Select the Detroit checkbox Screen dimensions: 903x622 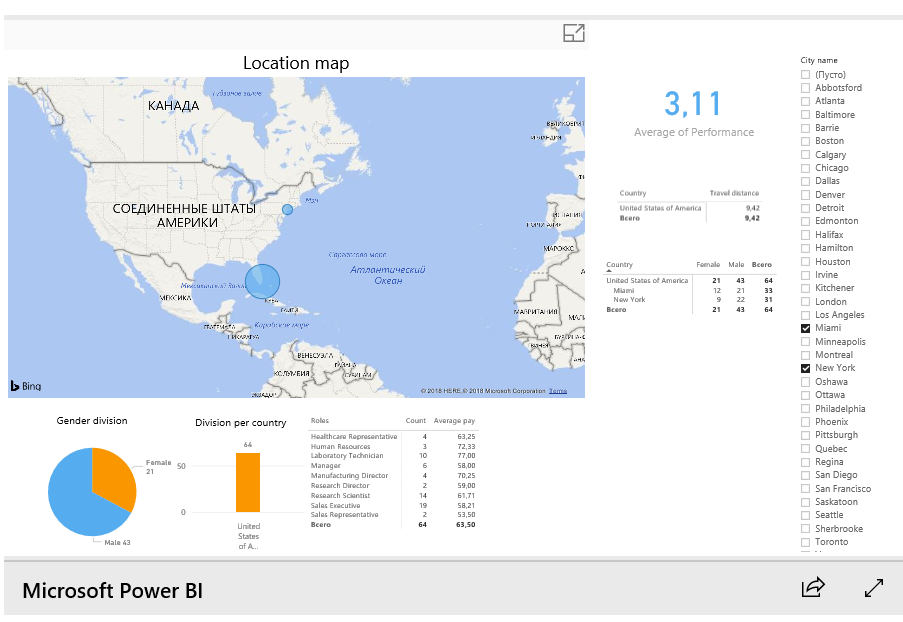pos(806,208)
